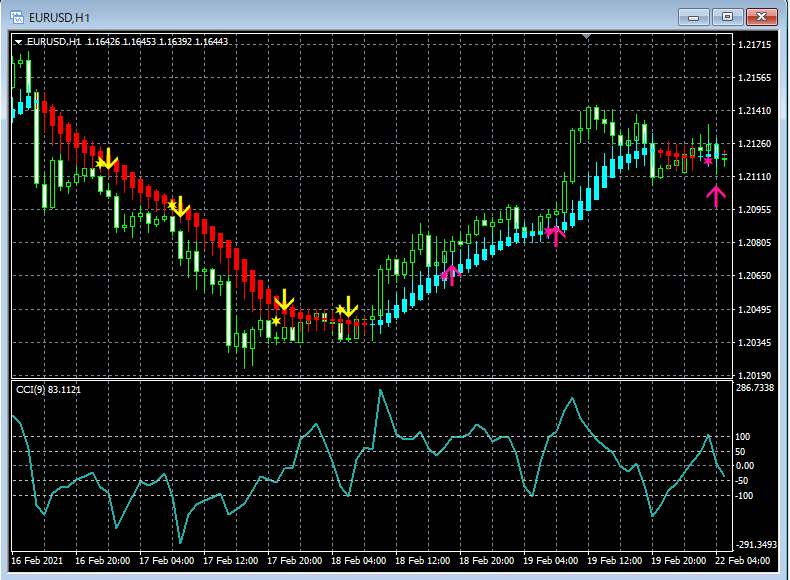Viewport: 790px width, 580px height.
Task: Click the 100 level on CCI scale
Action: (743, 437)
